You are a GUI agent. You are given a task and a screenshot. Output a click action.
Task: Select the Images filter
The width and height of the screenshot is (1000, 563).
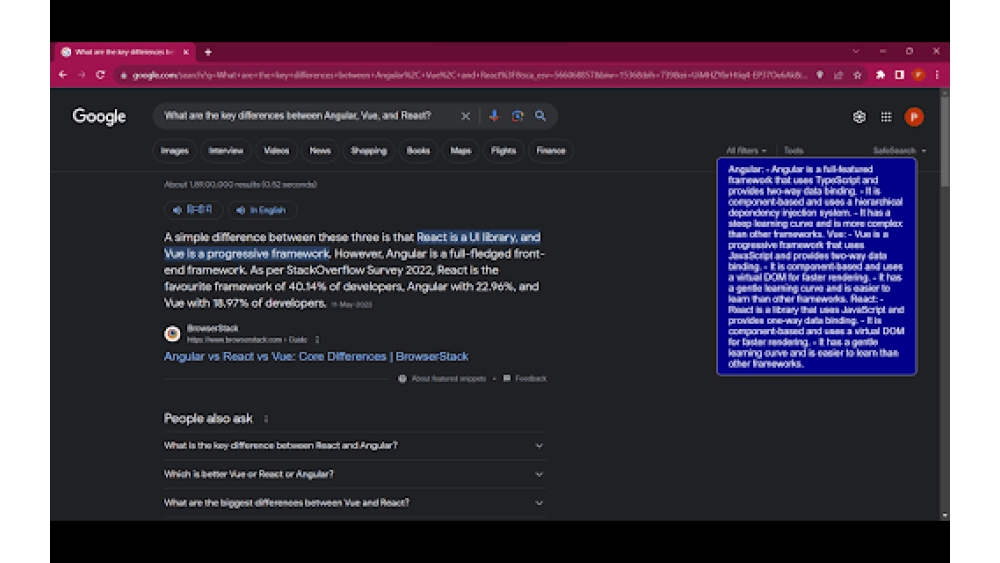[x=174, y=151]
